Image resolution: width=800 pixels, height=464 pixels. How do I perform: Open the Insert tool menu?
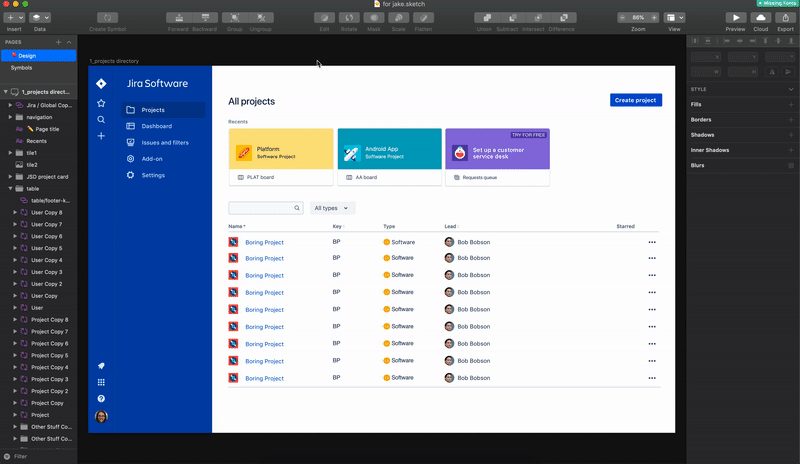click(14, 17)
